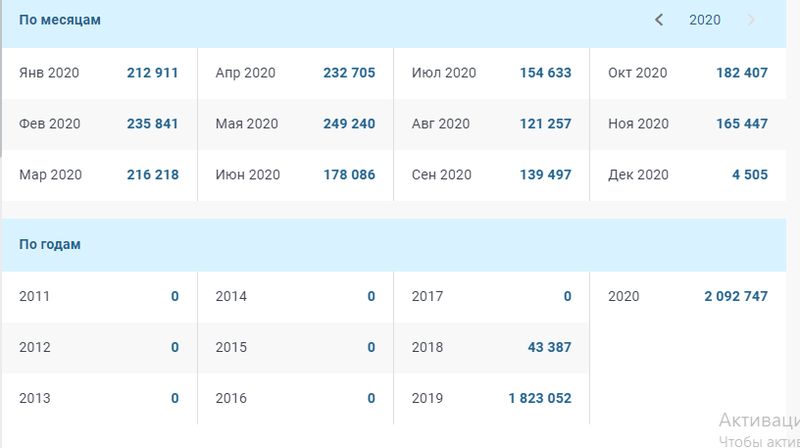Open May 2020 value 249 240

349,124
